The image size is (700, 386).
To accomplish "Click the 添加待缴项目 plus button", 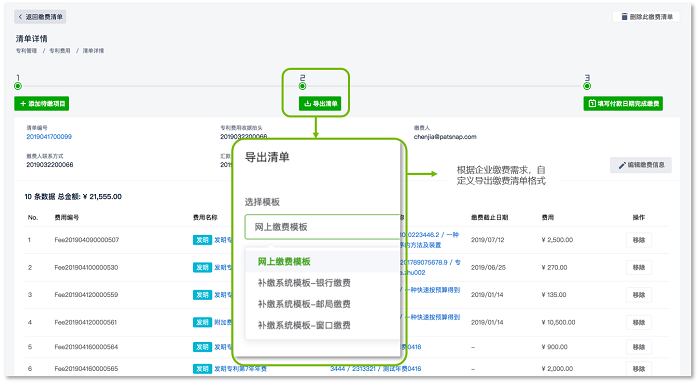I will click(x=42, y=104).
